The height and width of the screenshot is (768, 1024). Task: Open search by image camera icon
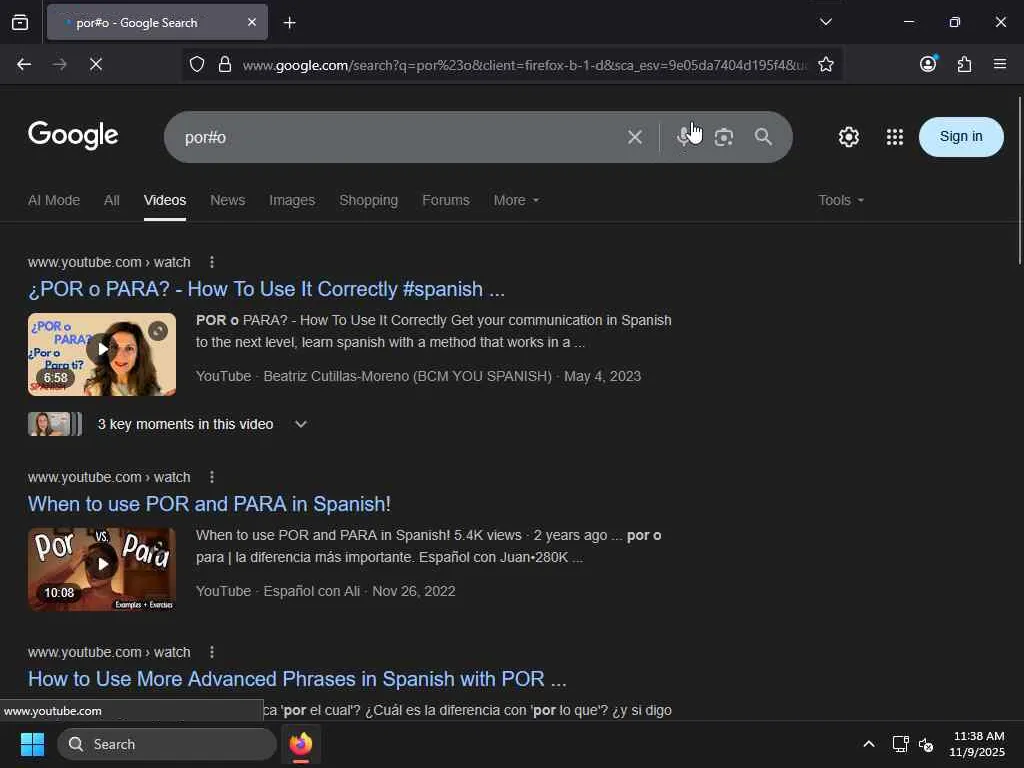click(x=724, y=137)
